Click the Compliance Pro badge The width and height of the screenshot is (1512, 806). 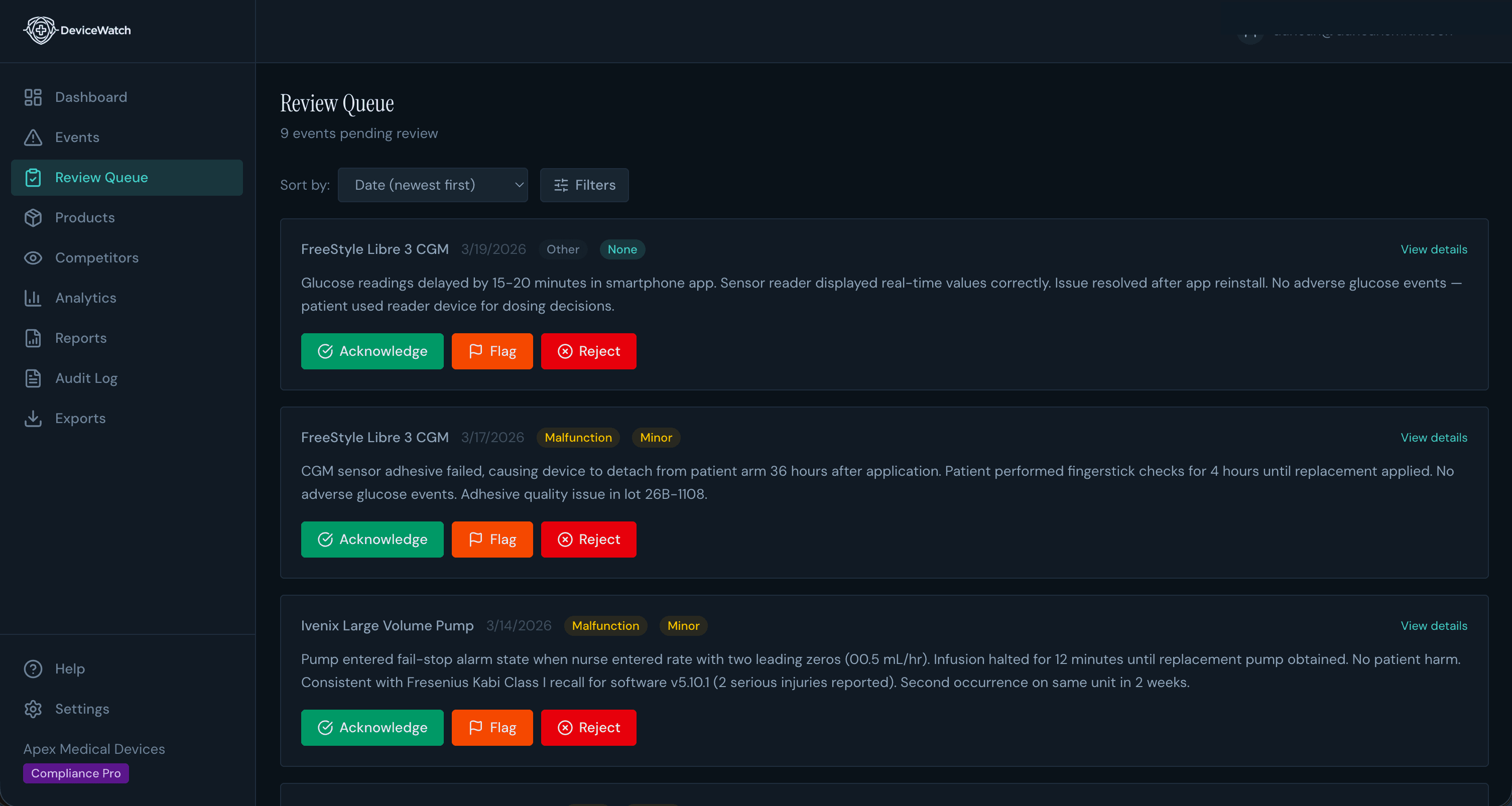tap(75, 773)
